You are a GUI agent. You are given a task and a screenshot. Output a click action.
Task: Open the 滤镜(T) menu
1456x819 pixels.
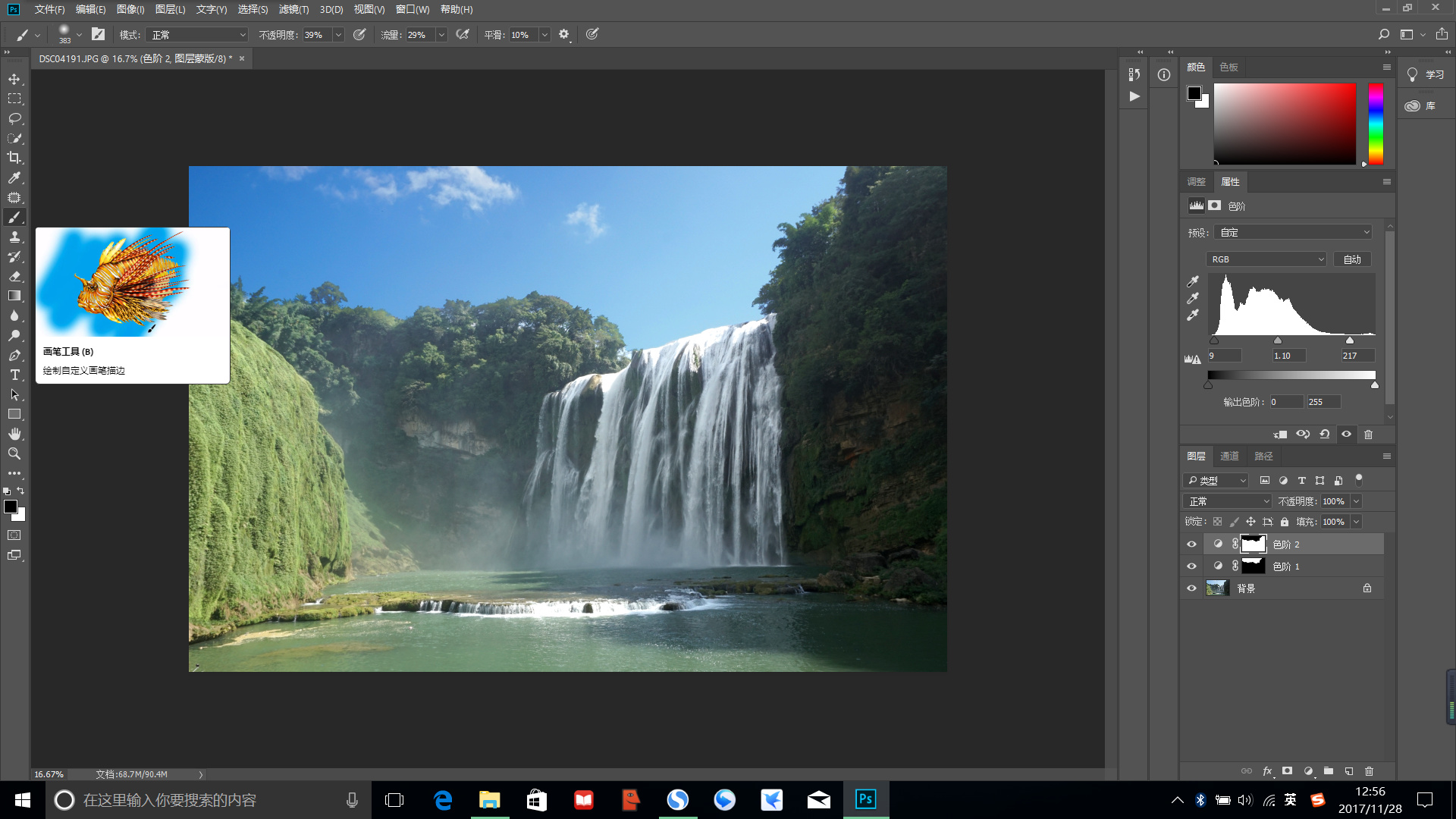point(293,9)
